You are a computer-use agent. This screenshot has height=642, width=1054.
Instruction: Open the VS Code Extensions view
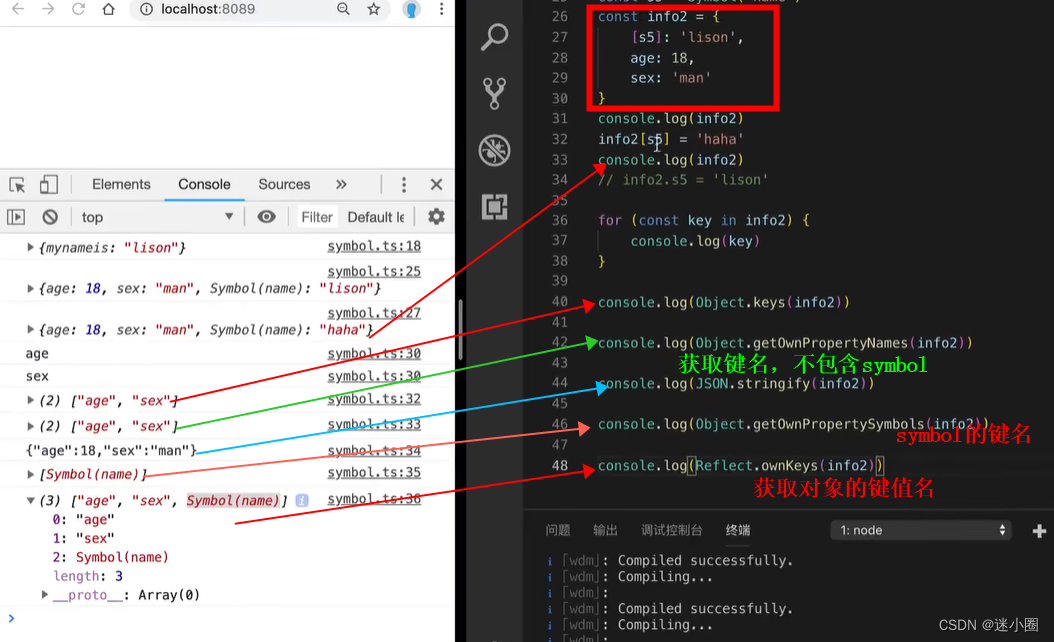tap(494, 206)
